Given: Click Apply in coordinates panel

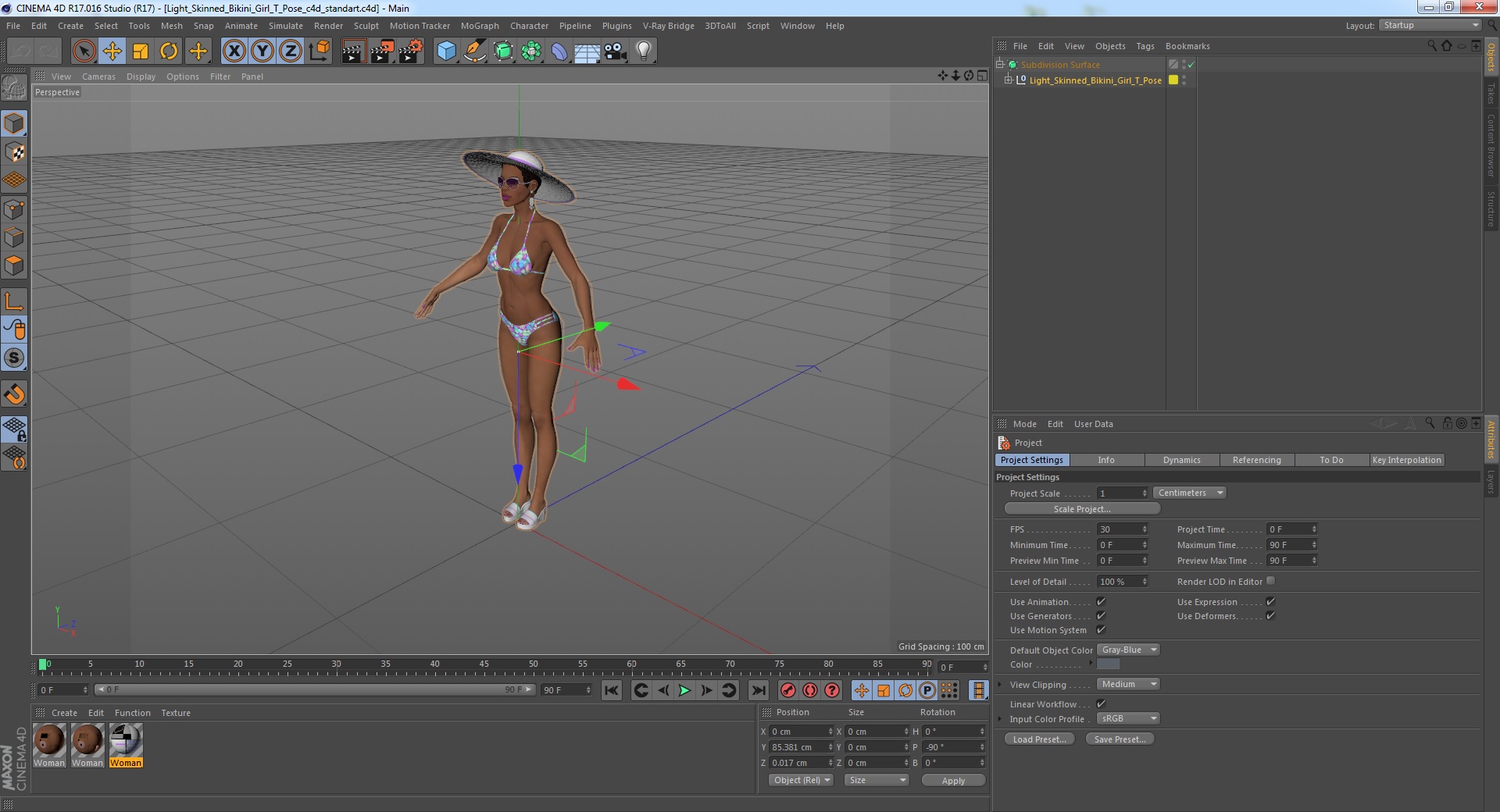Looking at the screenshot, I should click(953, 780).
